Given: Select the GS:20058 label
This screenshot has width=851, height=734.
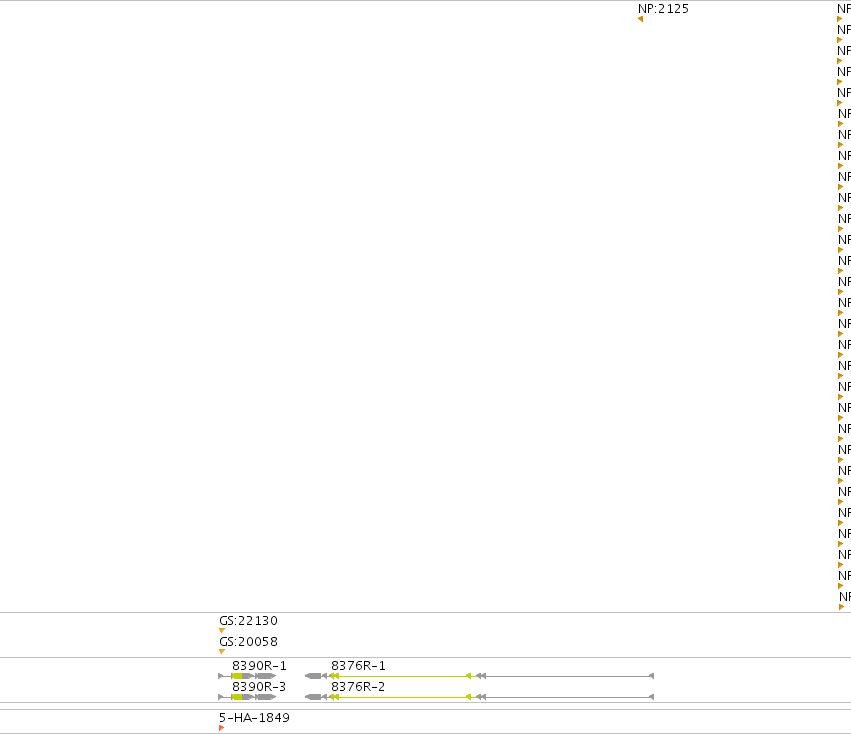Looking at the screenshot, I should click(248, 642).
